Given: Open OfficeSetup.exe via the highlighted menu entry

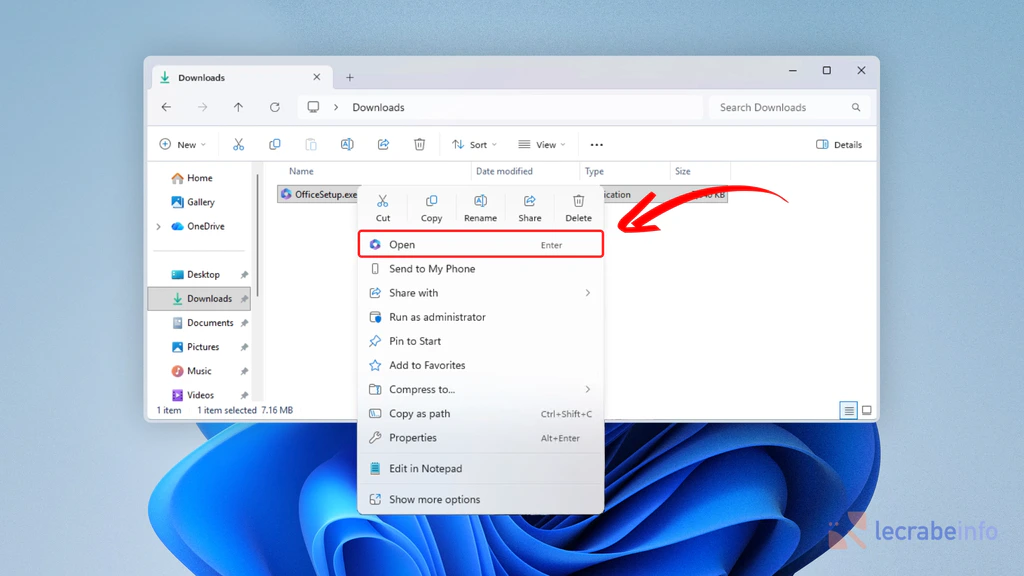Looking at the screenshot, I should (402, 244).
